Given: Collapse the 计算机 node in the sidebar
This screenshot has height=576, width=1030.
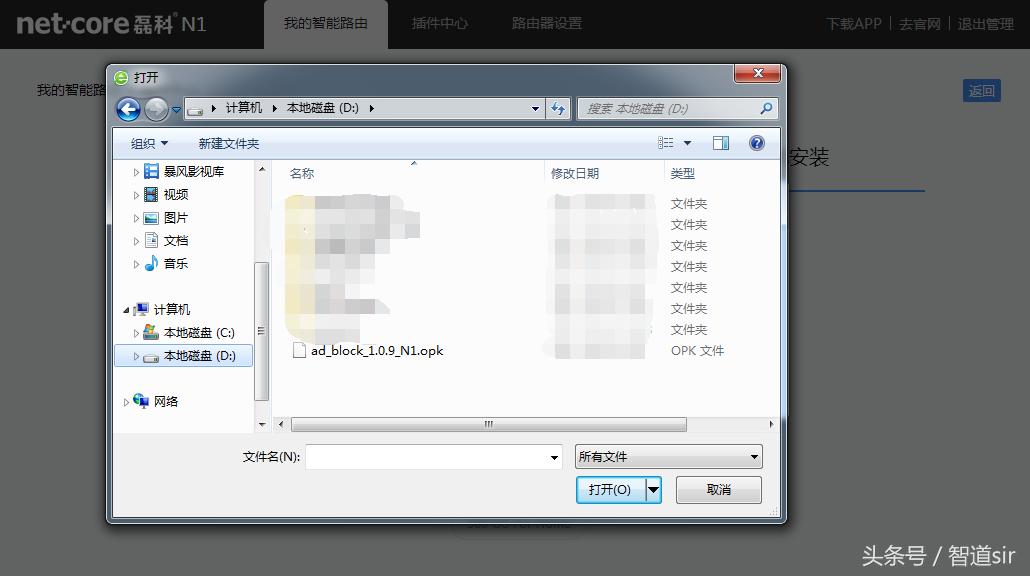Looking at the screenshot, I should coord(126,309).
